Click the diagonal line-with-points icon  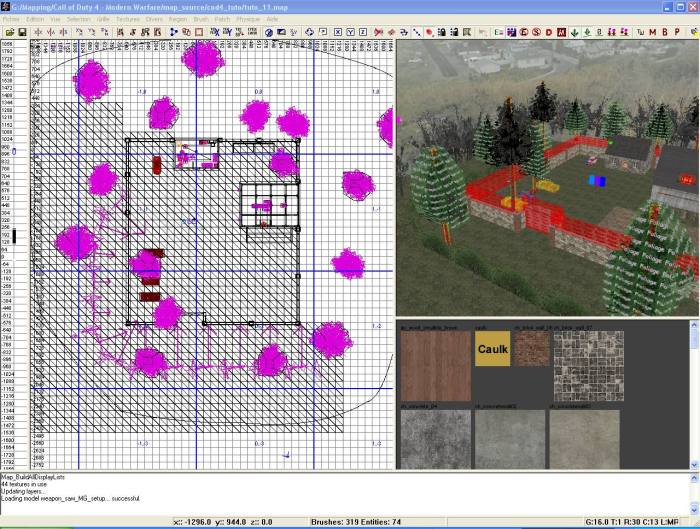tap(417, 32)
